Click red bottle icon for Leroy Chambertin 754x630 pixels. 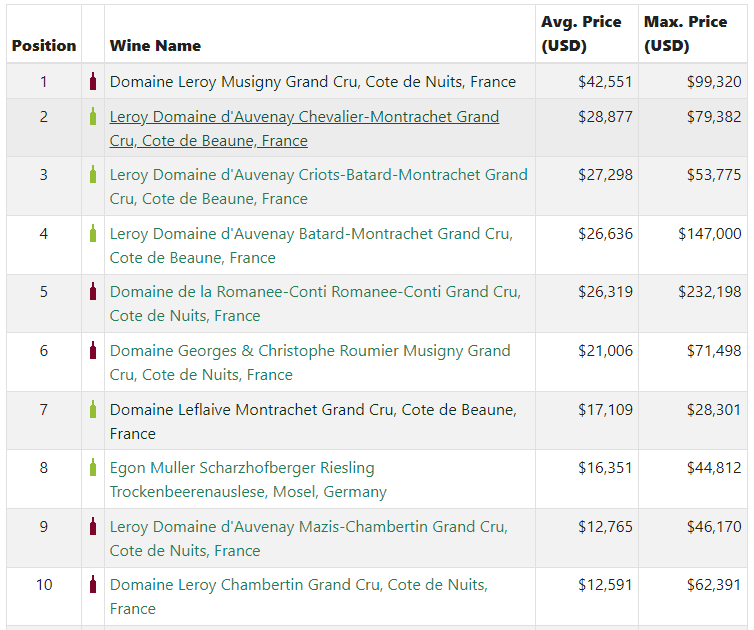pyautogui.click(x=93, y=585)
